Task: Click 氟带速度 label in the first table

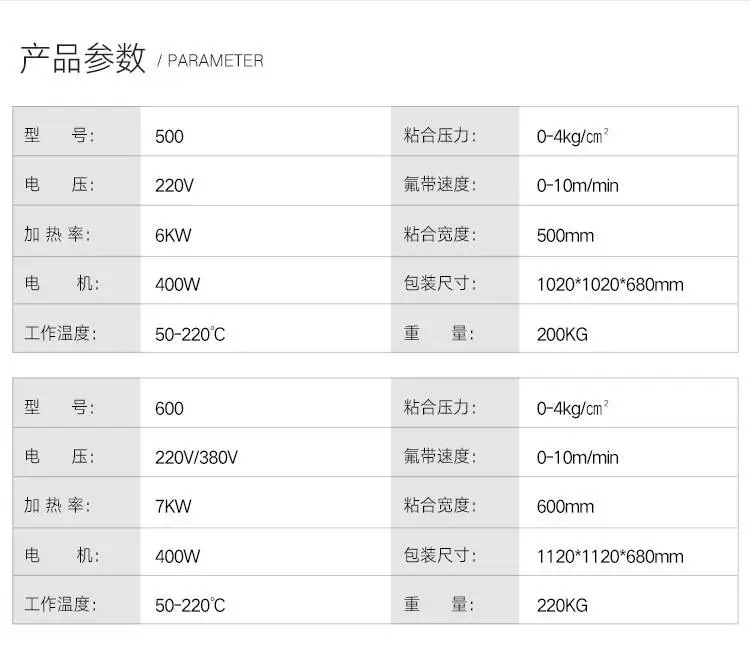Action: [x=440, y=184]
